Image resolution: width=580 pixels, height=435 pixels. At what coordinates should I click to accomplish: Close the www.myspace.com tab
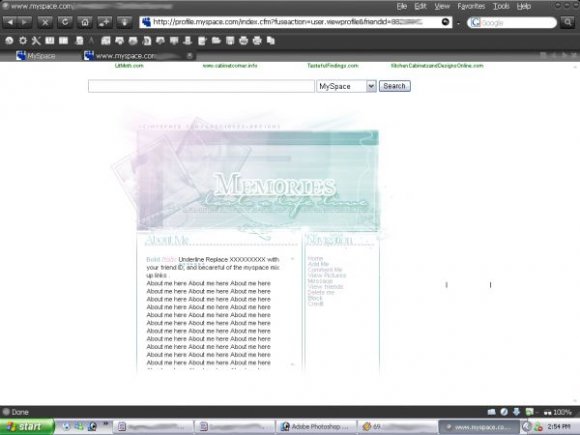point(189,55)
